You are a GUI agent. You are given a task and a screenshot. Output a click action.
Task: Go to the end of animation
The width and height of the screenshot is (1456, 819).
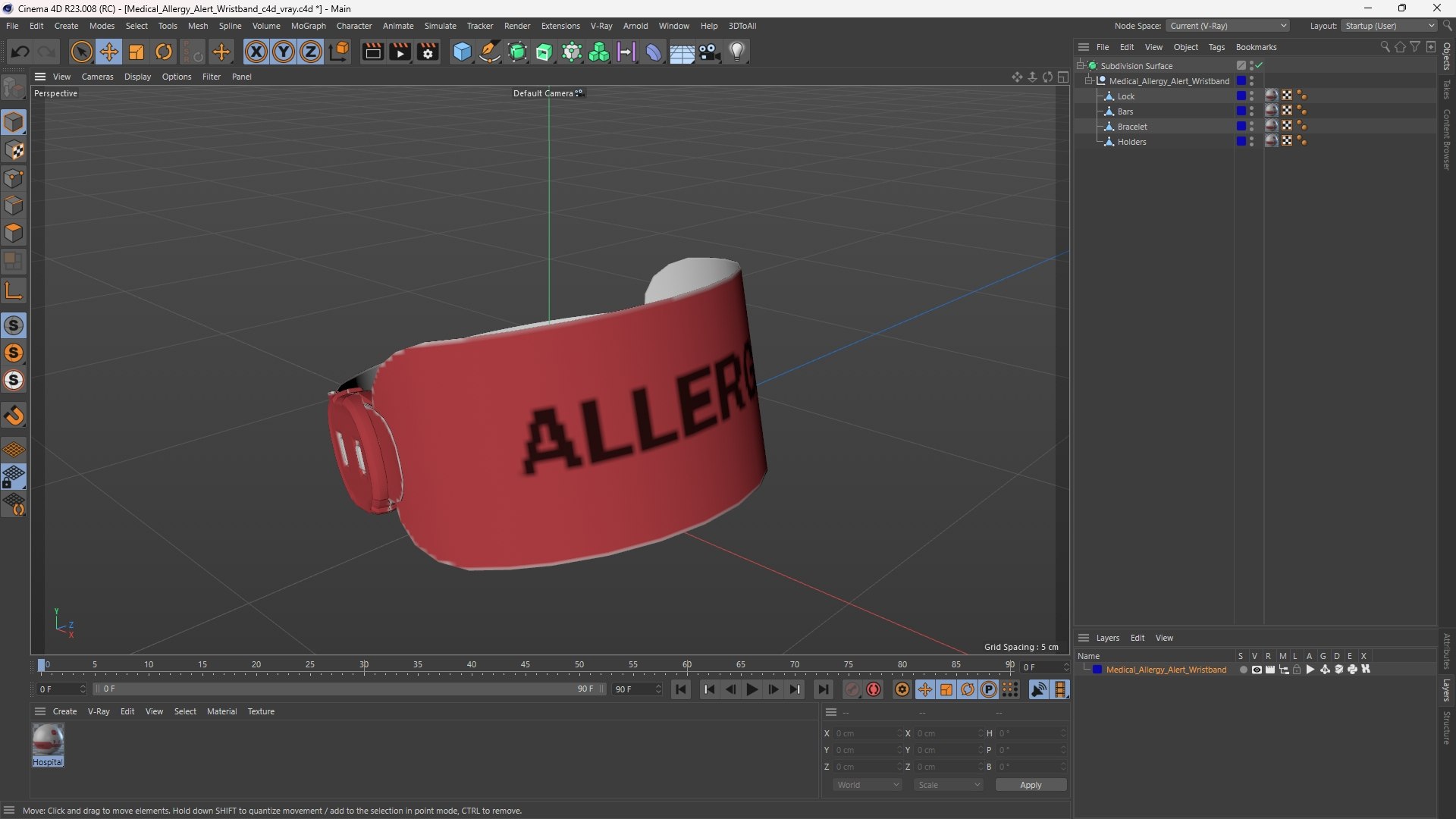click(x=823, y=689)
